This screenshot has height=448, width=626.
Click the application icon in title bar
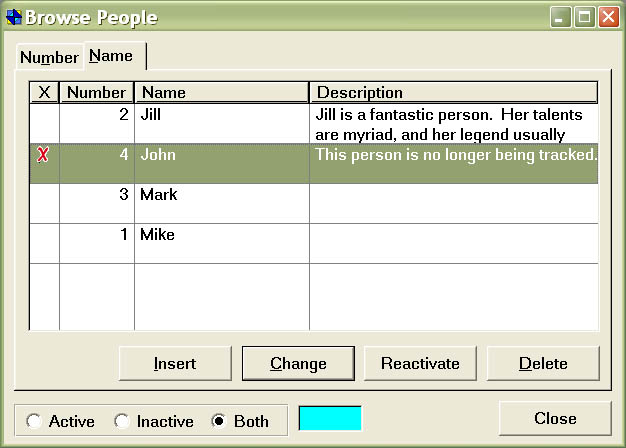pos(14,17)
